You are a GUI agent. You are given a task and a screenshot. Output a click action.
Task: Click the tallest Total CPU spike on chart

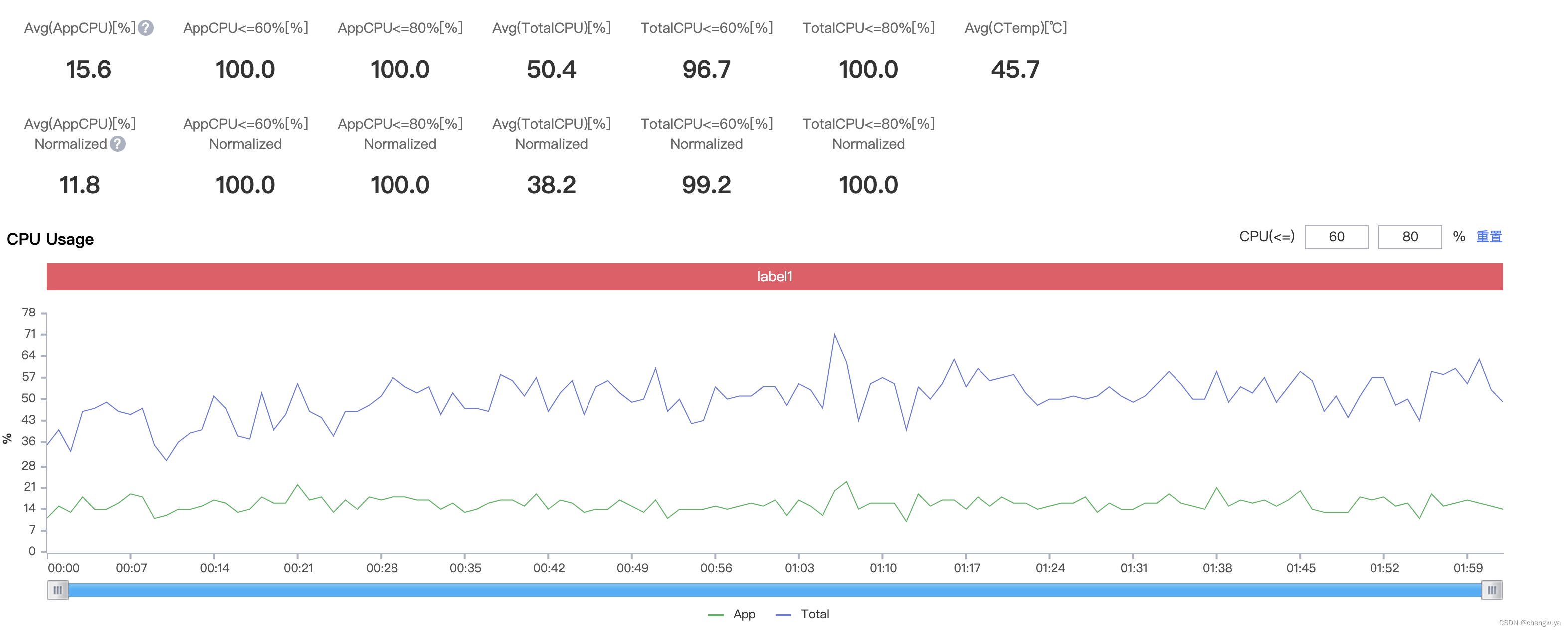834,334
